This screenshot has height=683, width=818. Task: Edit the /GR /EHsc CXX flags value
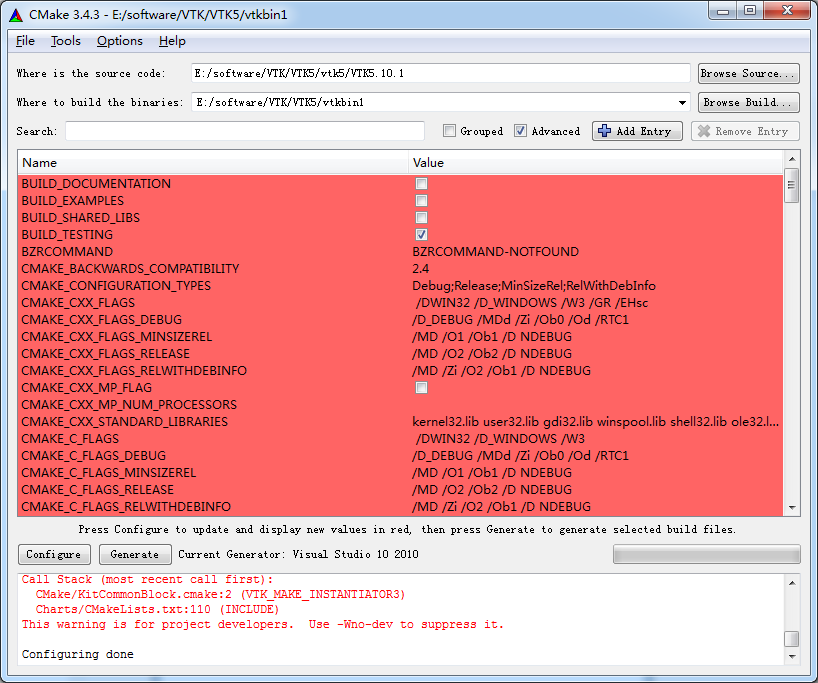532,303
